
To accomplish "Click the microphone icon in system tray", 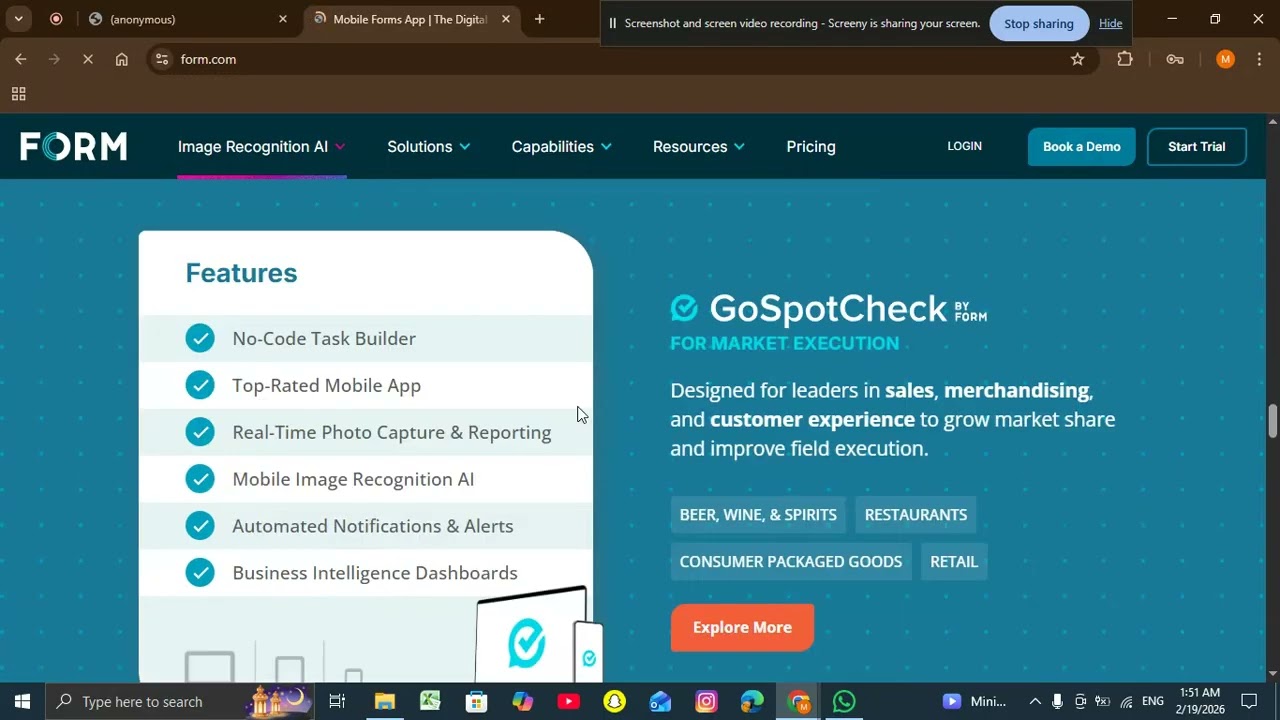I will point(1057,701).
